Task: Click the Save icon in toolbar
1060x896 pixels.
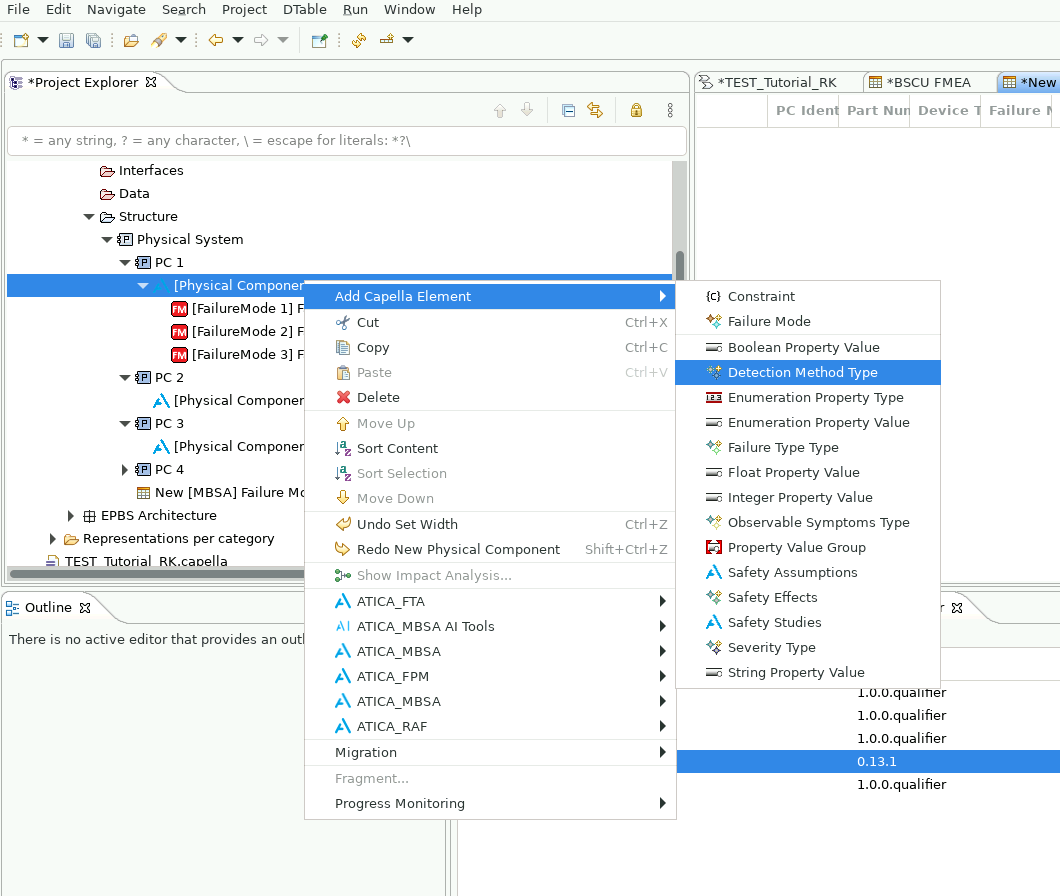Action: [x=66, y=41]
